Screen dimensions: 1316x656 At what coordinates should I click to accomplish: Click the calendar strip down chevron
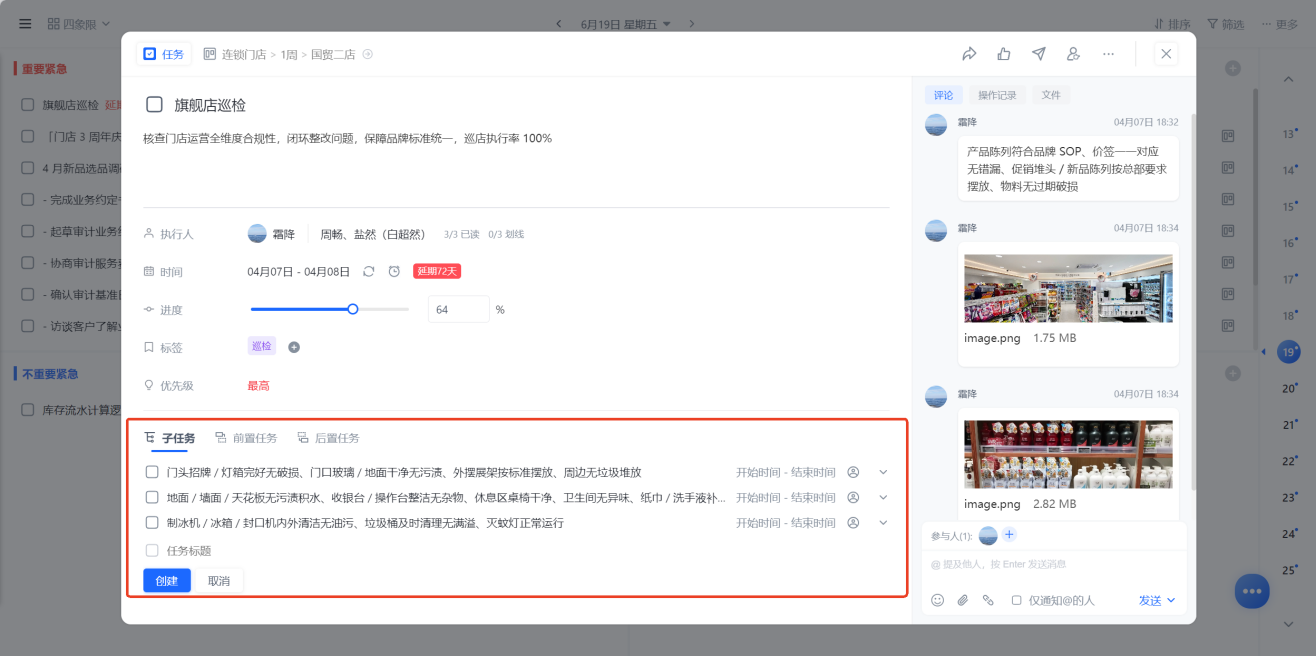1289,623
